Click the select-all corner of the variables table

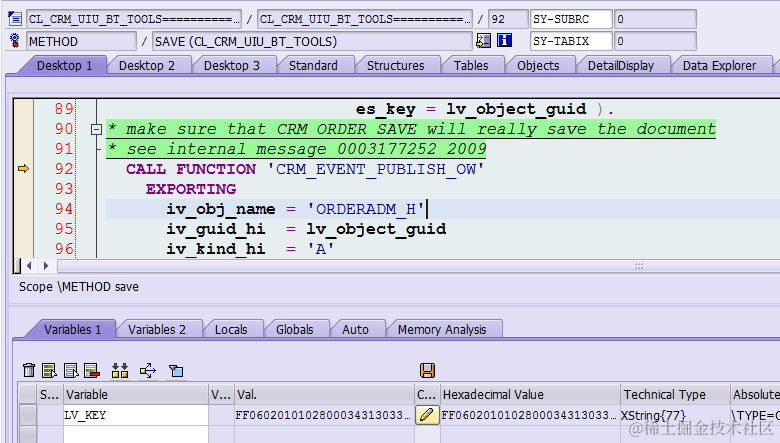tap(28, 395)
